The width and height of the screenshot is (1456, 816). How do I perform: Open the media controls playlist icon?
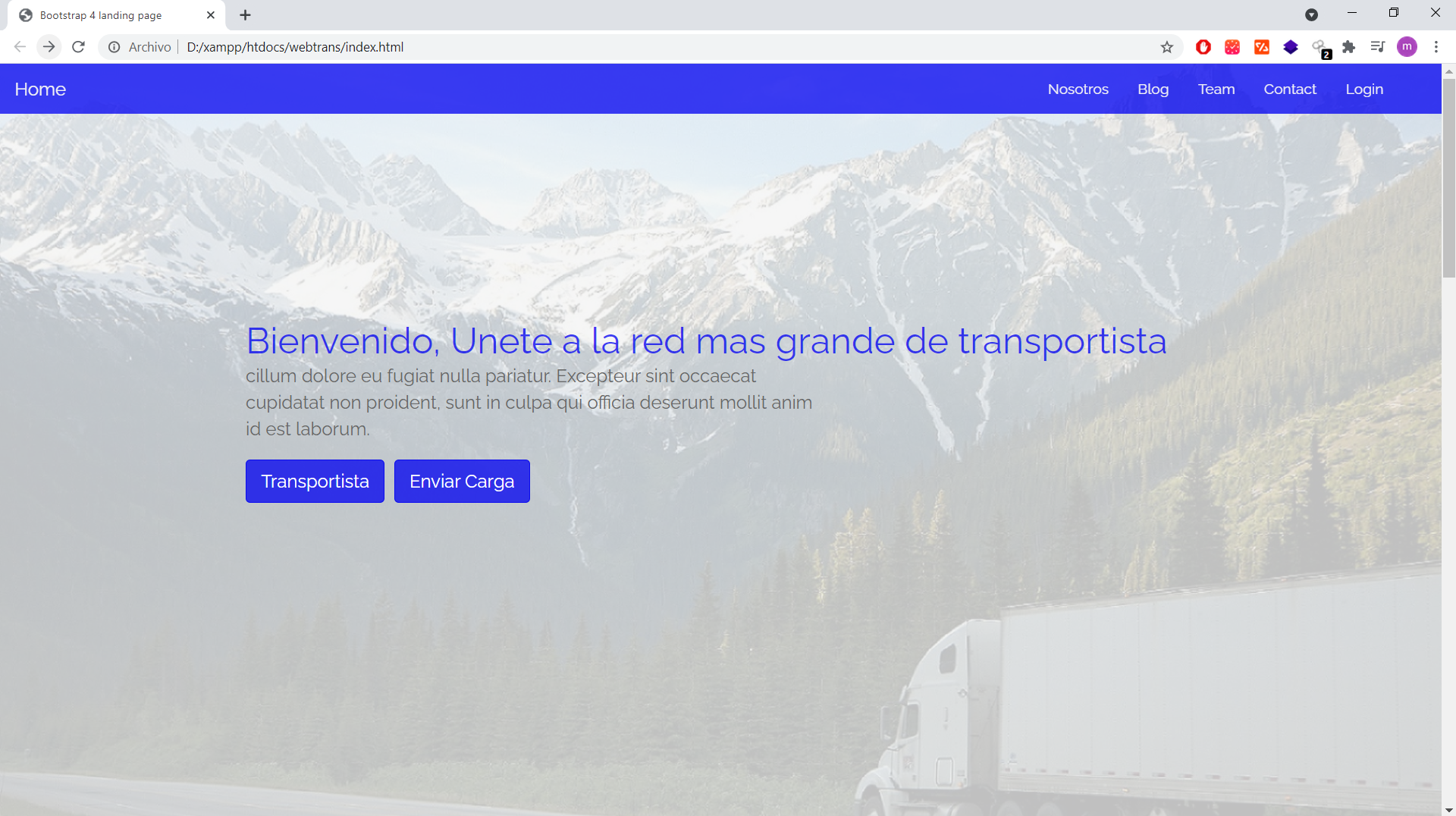tap(1378, 47)
